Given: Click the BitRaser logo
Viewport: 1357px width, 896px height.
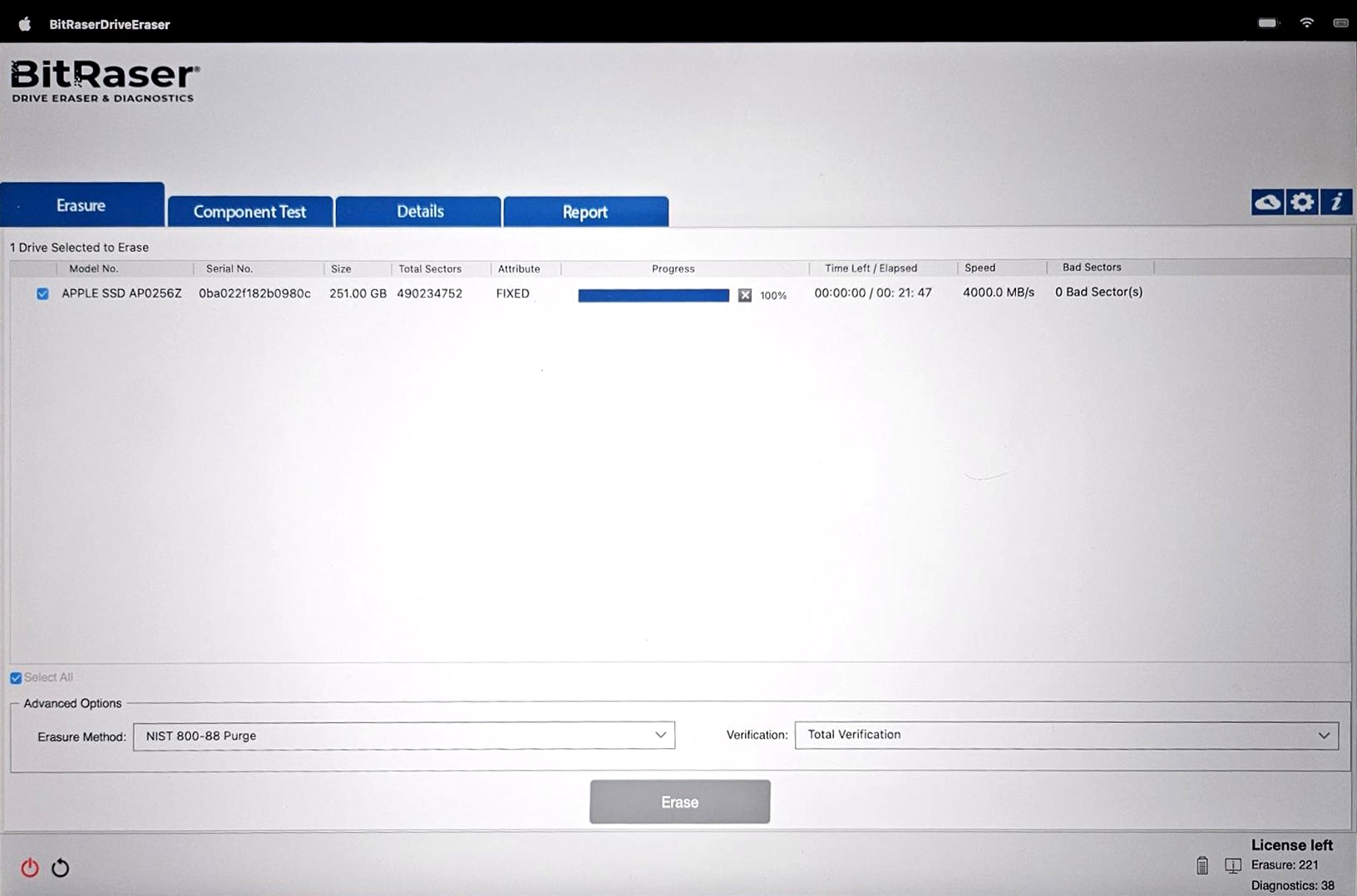Looking at the screenshot, I should coord(105,81).
